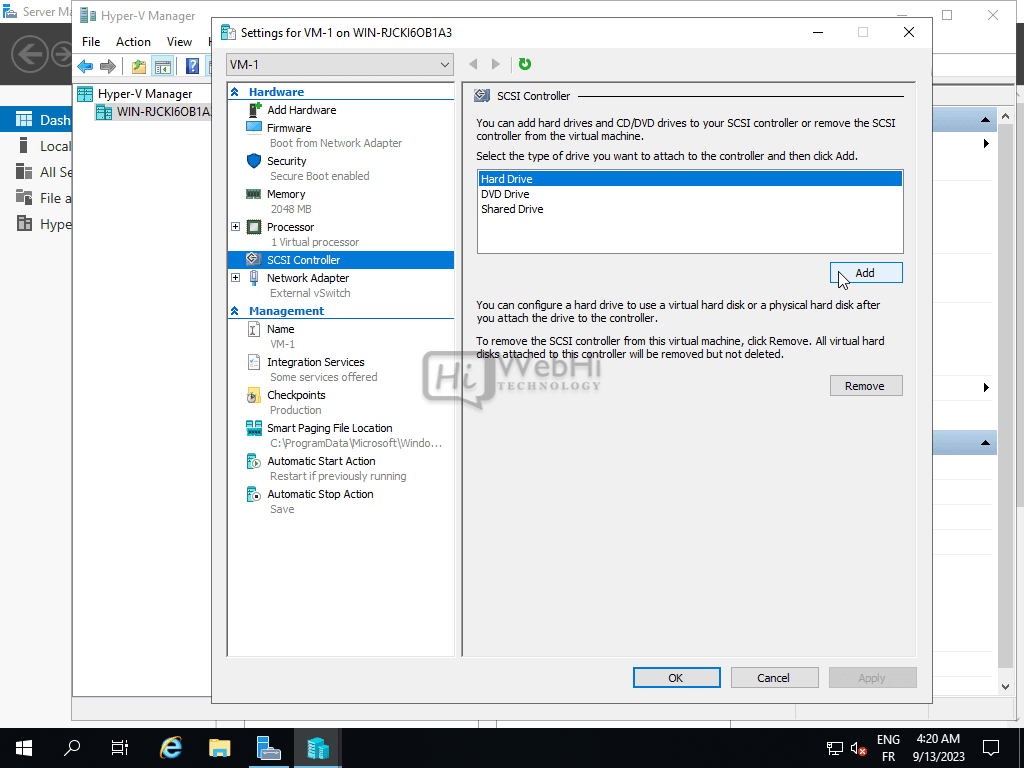
Task: Collapse the Hardware section
Action: point(235,92)
